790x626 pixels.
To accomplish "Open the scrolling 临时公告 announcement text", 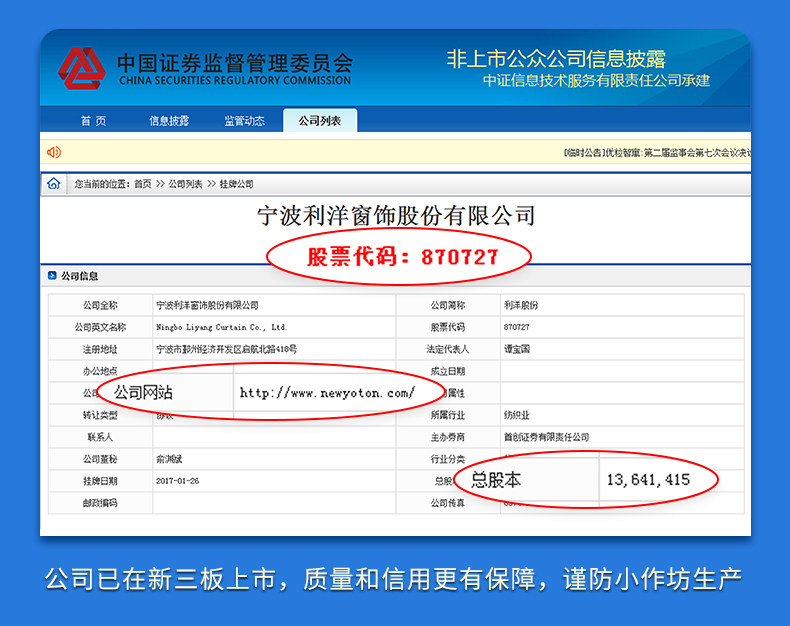I will click(x=657, y=153).
